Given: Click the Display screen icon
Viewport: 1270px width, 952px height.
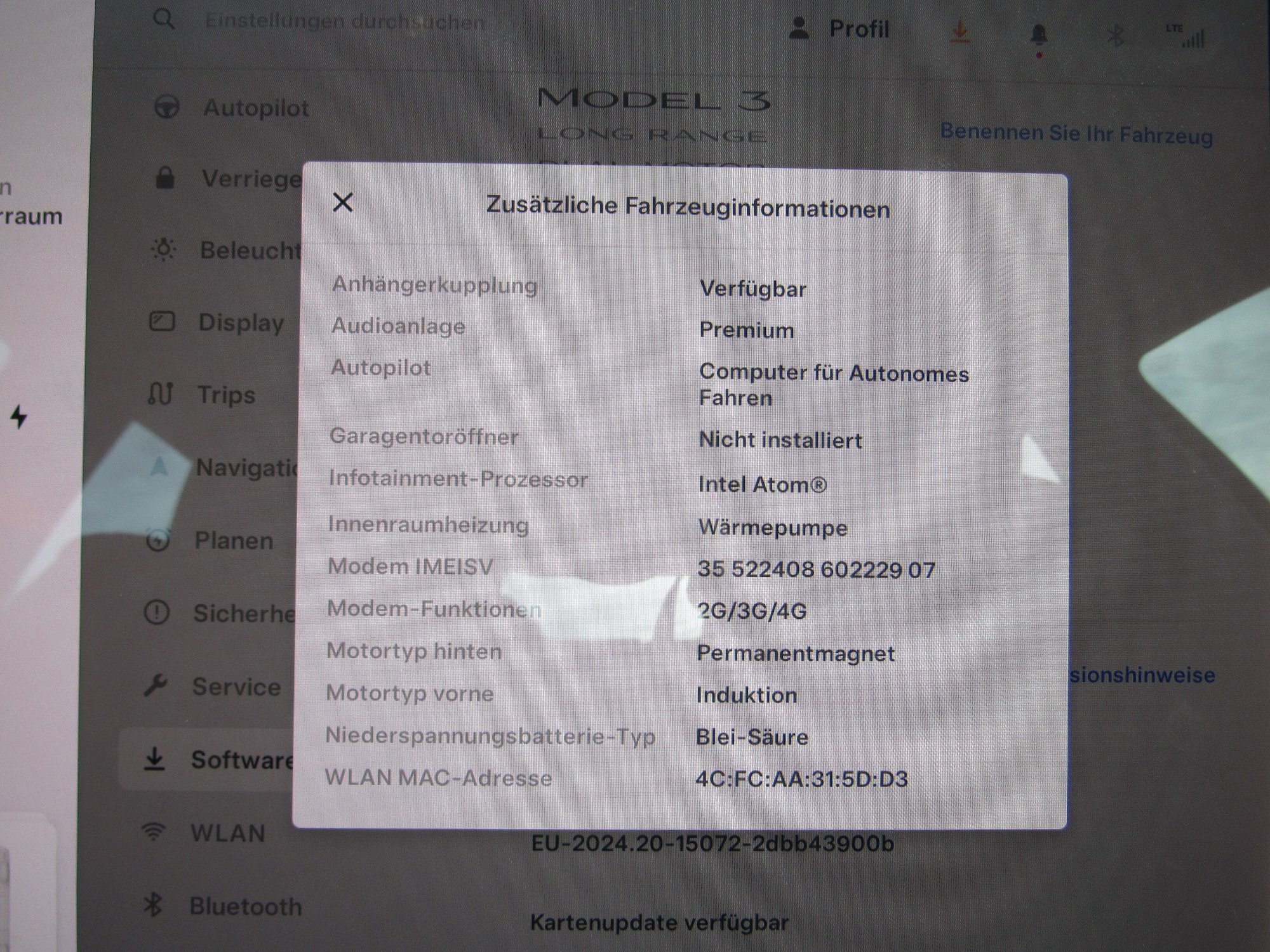Looking at the screenshot, I should click(161, 321).
